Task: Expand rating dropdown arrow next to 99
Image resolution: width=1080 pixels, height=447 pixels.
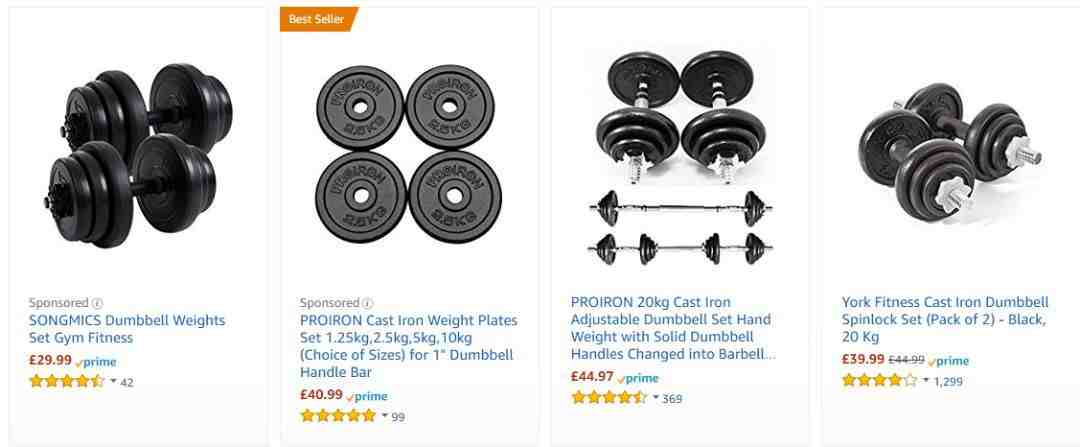Action: [x=384, y=416]
